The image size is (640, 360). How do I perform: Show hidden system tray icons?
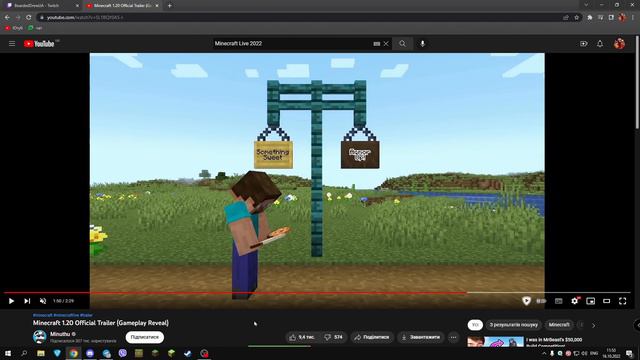click(544, 353)
